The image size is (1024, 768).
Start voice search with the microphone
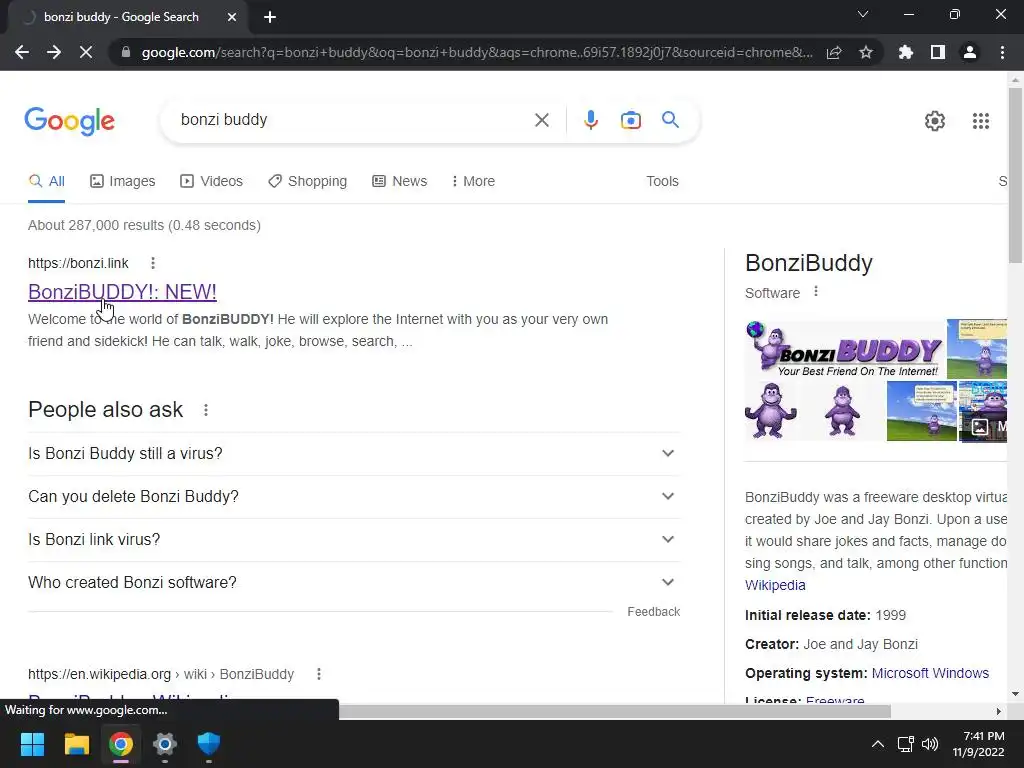coord(590,120)
